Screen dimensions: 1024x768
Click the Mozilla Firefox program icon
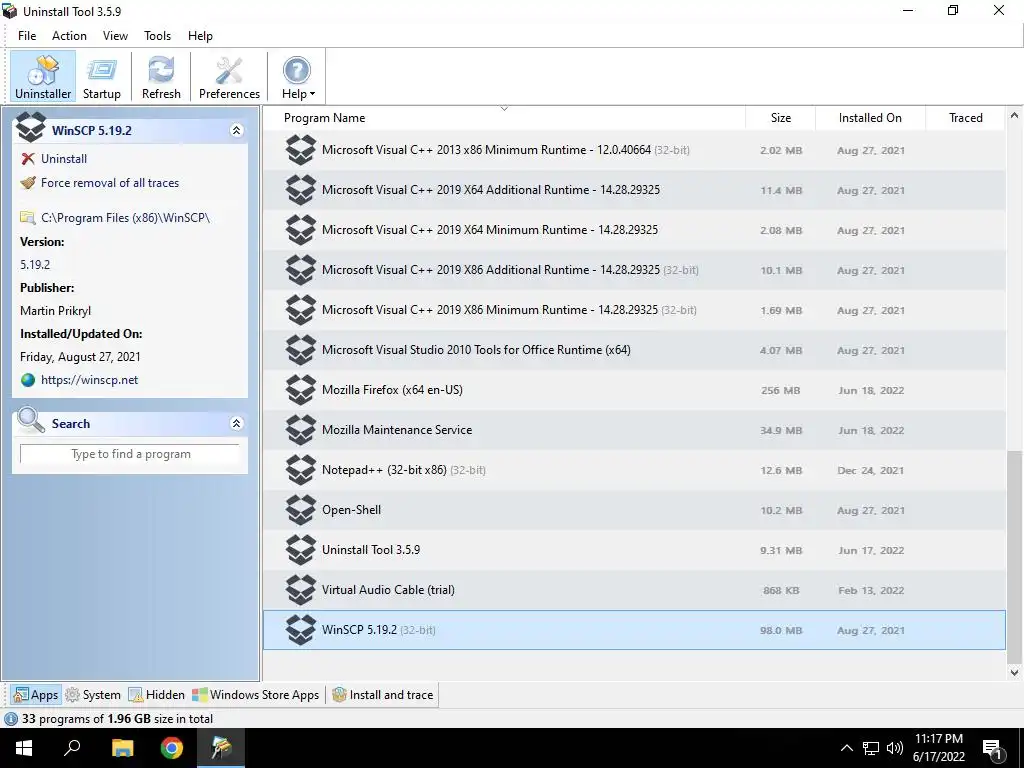coord(300,390)
